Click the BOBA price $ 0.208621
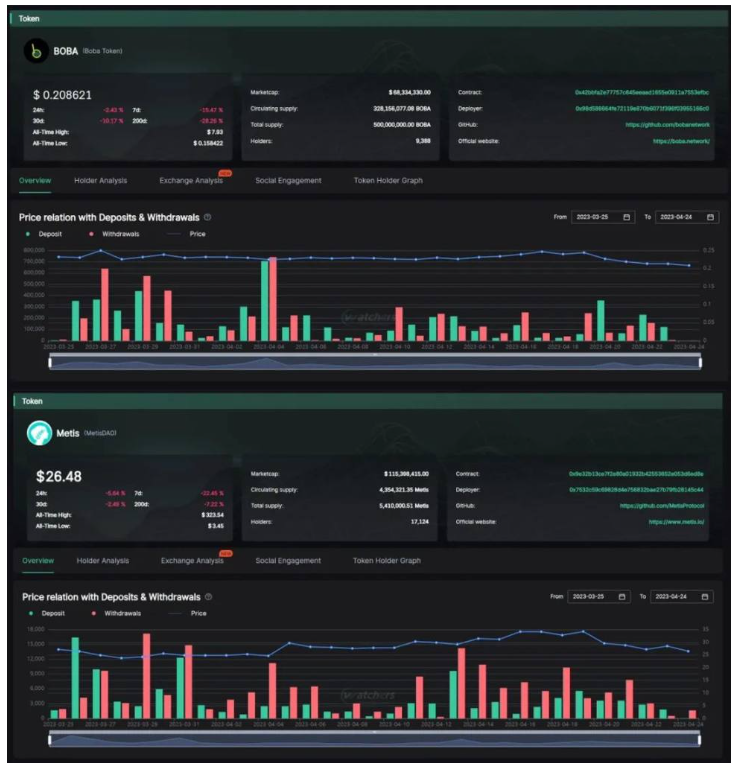This screenshot has width=738, height=767. point(62,95)
